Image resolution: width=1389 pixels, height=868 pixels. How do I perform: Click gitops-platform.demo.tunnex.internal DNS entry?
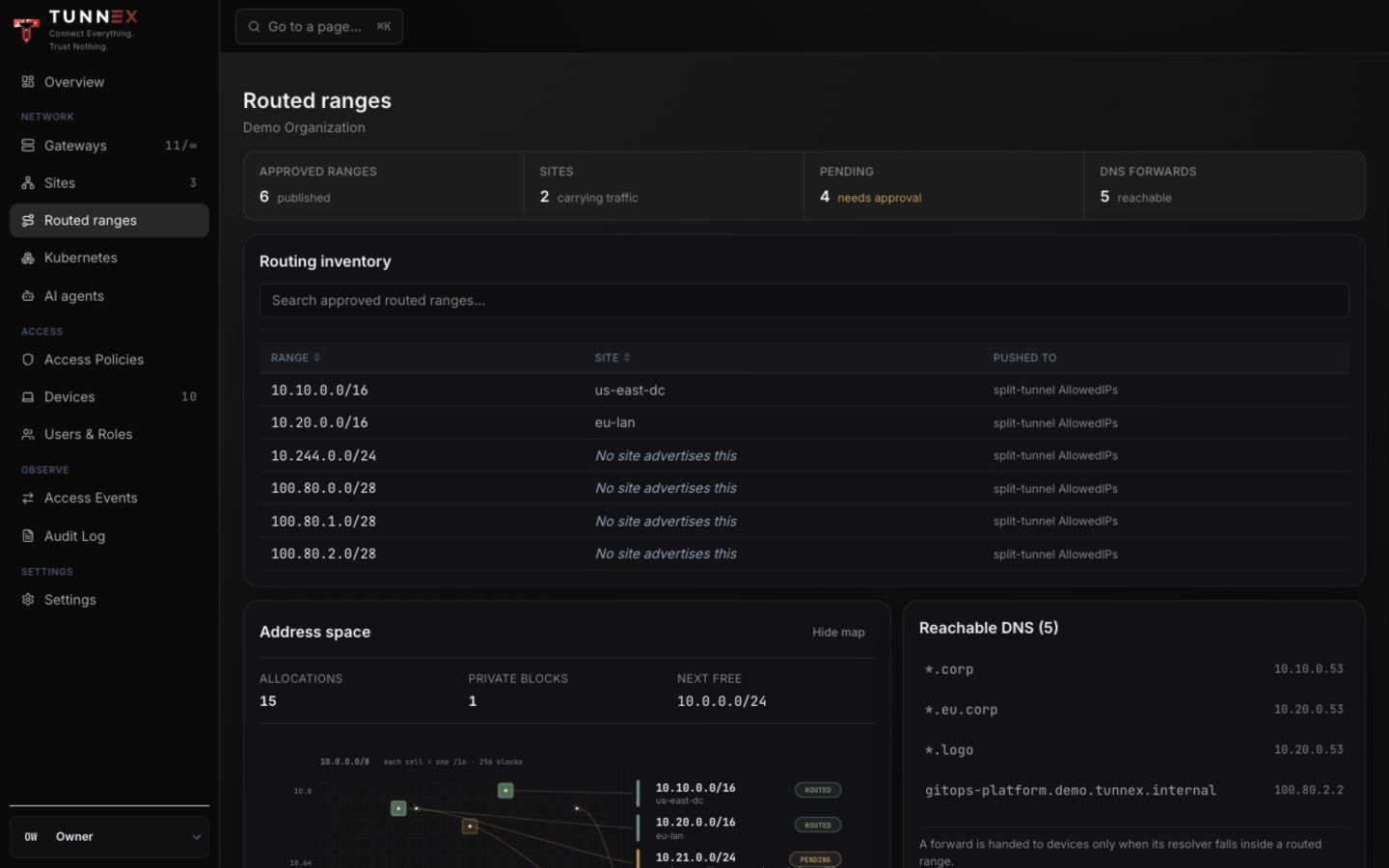point(1133,791)
